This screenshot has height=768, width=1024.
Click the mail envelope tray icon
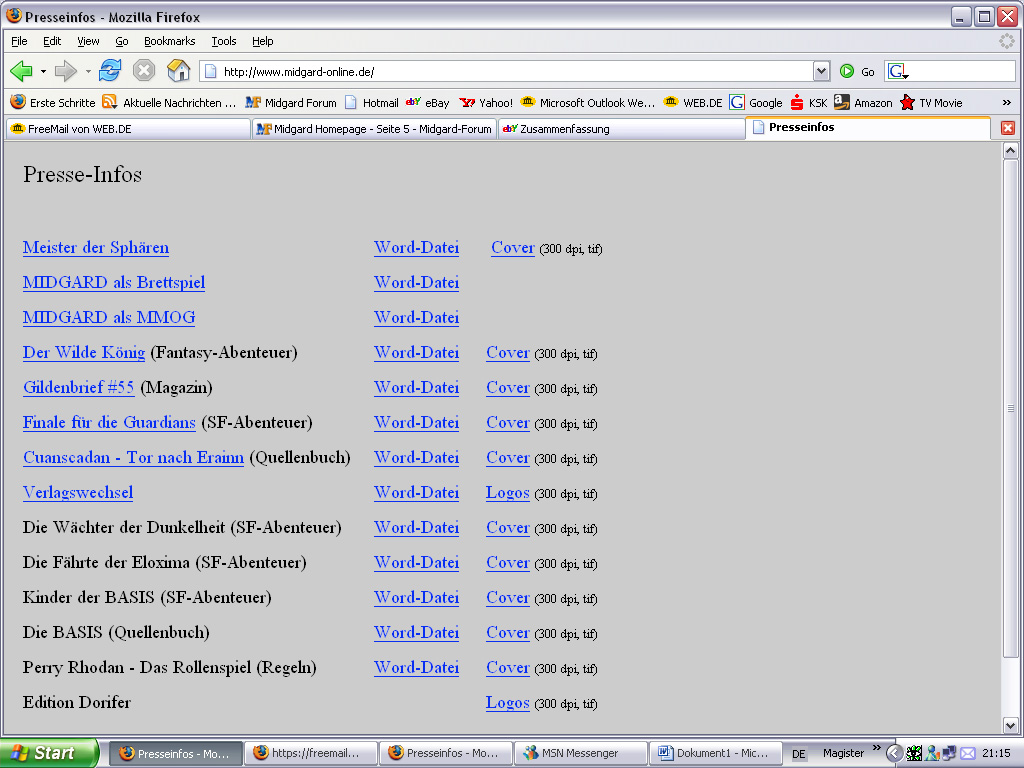pyautogui.click(x=968, y=754)
